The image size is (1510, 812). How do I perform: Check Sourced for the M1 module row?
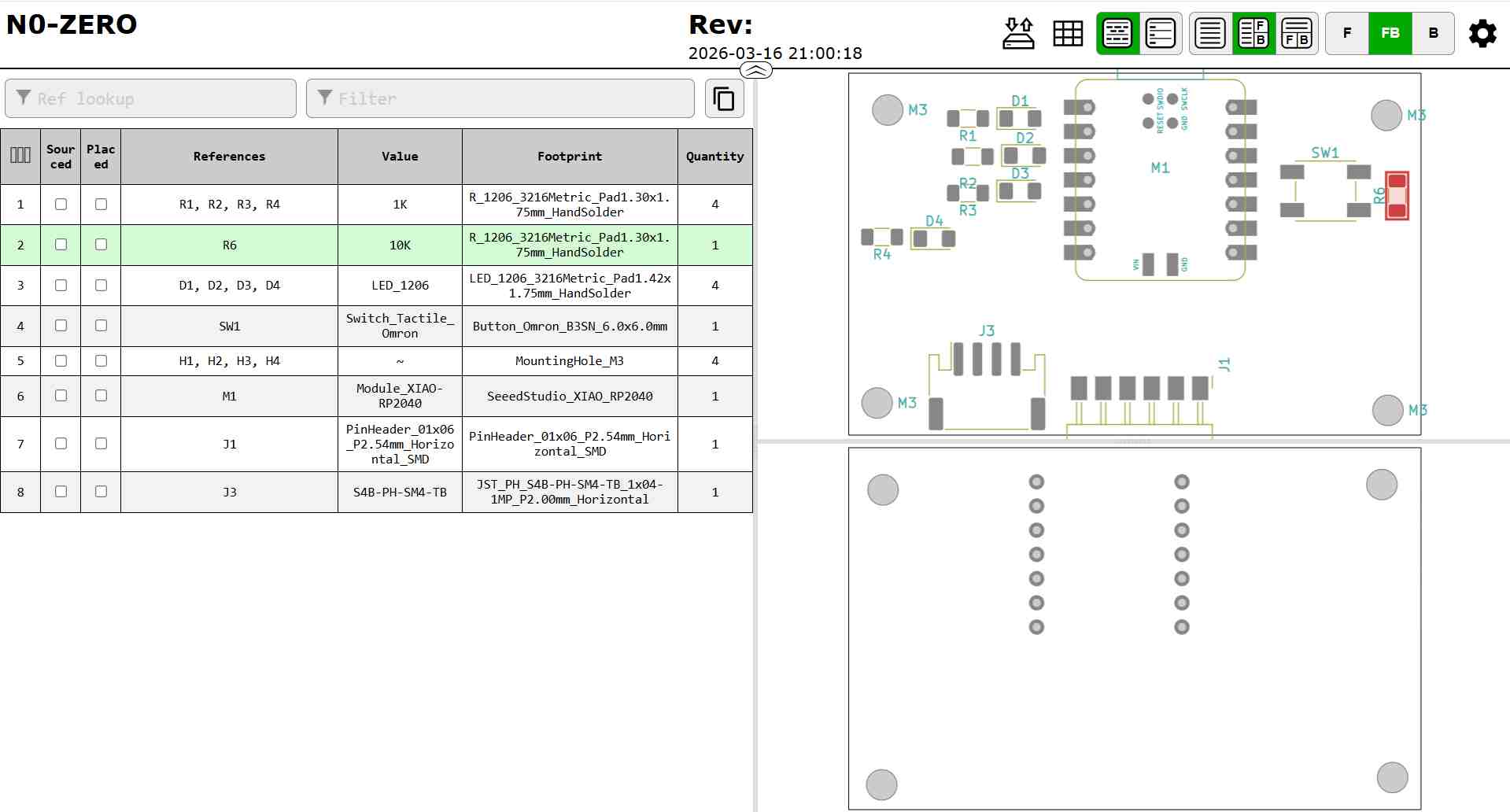pyautogui.click(x=61, y=396)
